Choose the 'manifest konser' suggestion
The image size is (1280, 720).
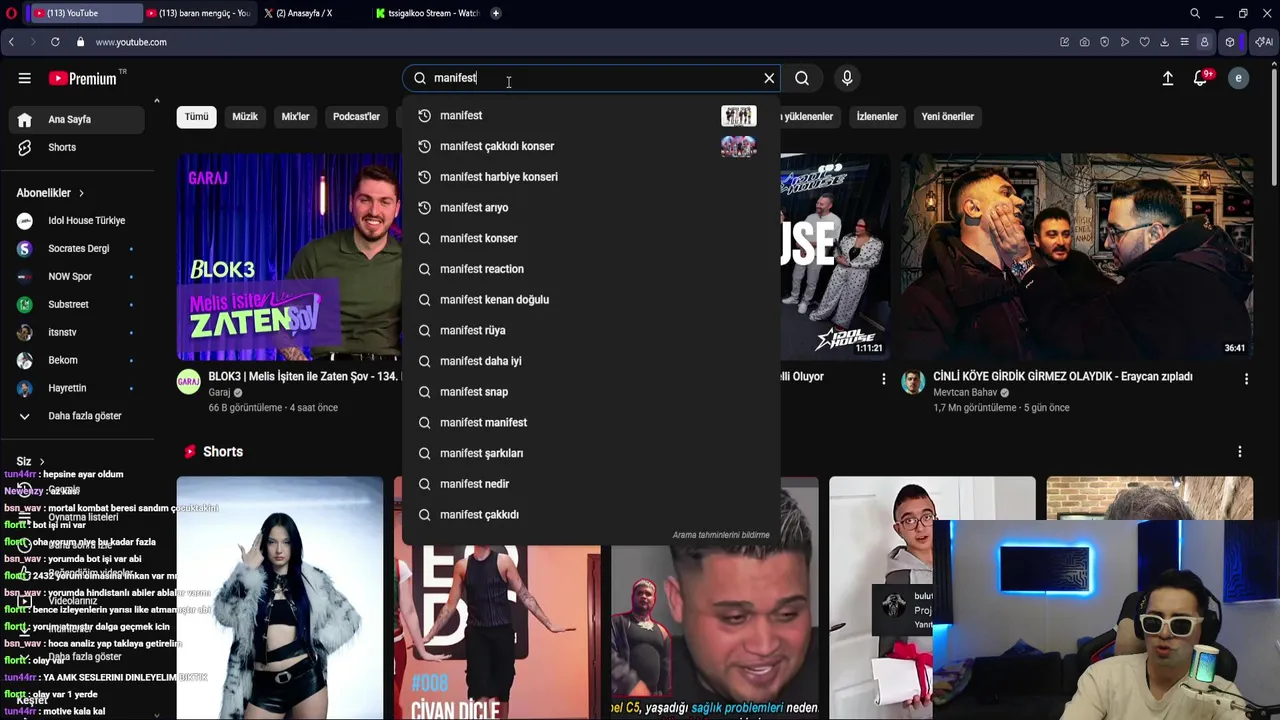591,238
